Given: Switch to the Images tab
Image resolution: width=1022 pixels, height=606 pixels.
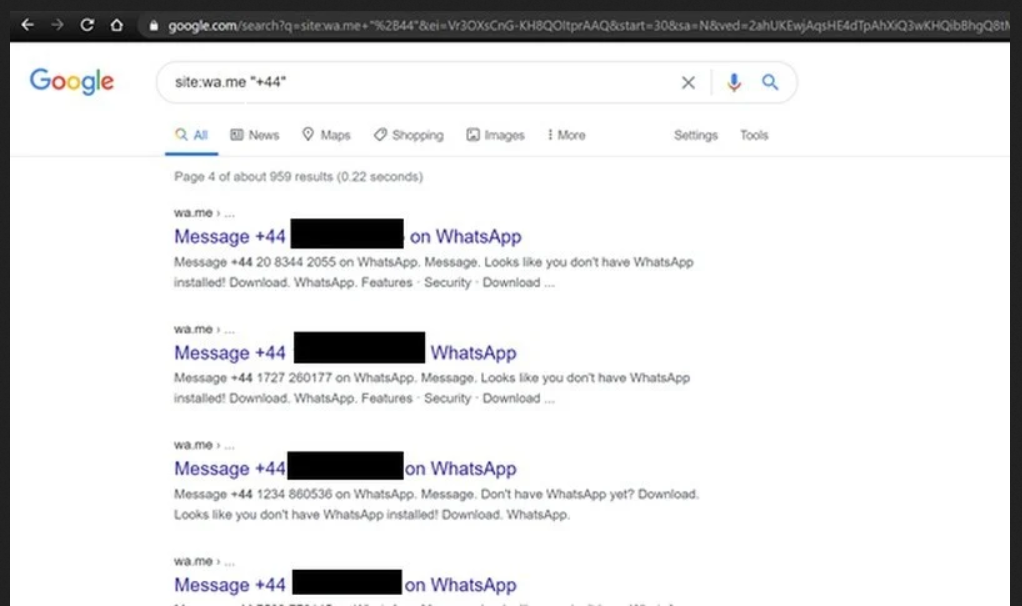Looking at the screenshot, I should (x=495, y=135).
